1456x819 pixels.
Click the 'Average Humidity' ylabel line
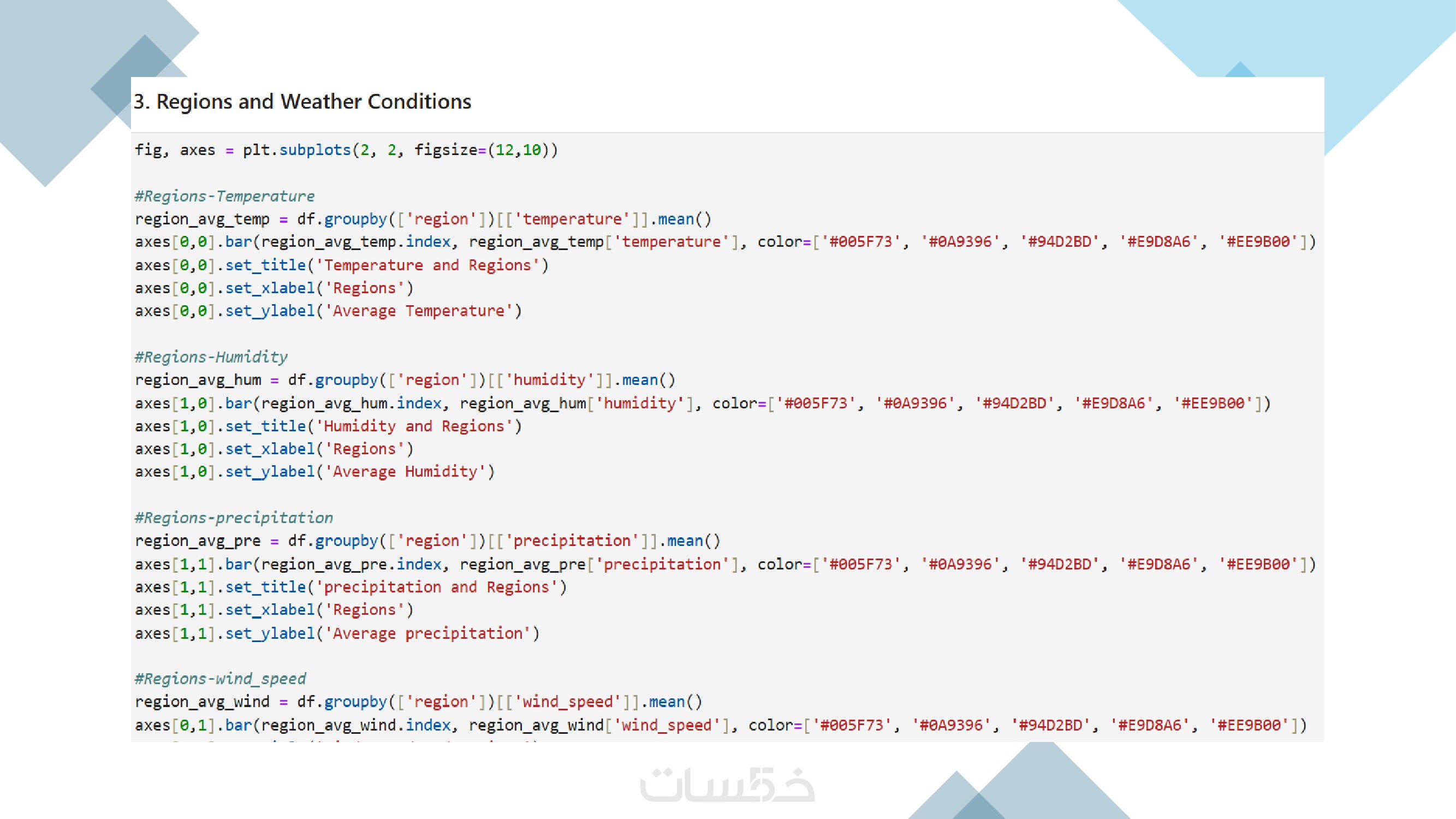point(314,472)
